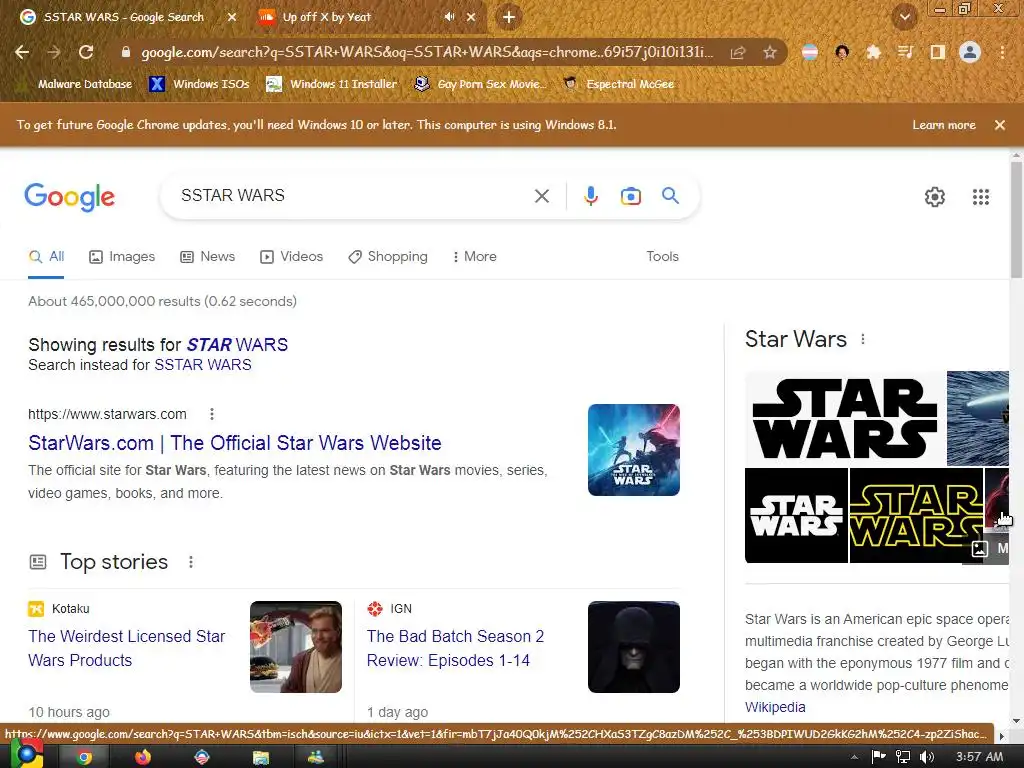The height and width of the screenshot is (768, 1024).
Task: Dismiss the Chrome update notice bar
Action: (1000, 125)
